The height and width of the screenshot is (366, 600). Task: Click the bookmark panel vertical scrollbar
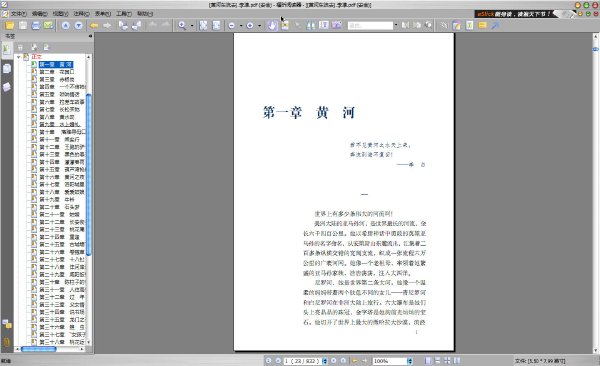coord(89,174)
